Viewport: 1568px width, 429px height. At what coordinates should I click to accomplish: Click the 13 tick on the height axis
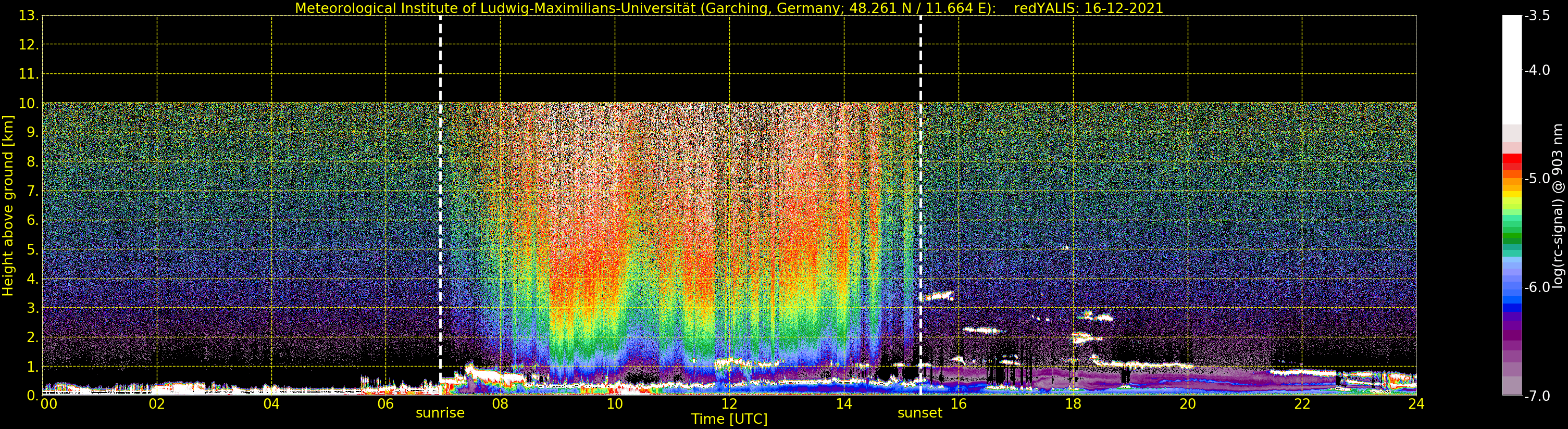tap(28, 16)
